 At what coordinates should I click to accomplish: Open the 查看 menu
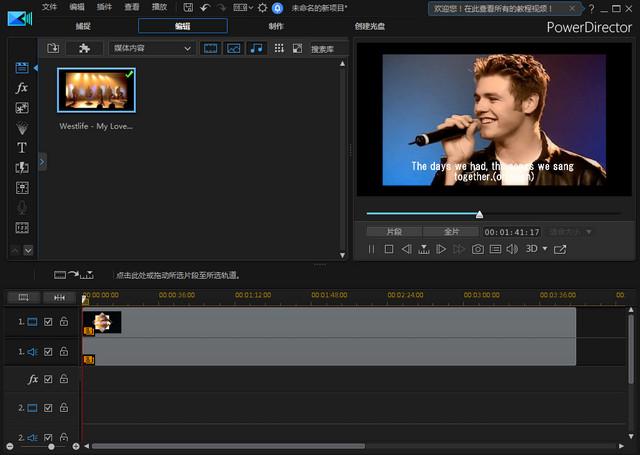[132, 7]
